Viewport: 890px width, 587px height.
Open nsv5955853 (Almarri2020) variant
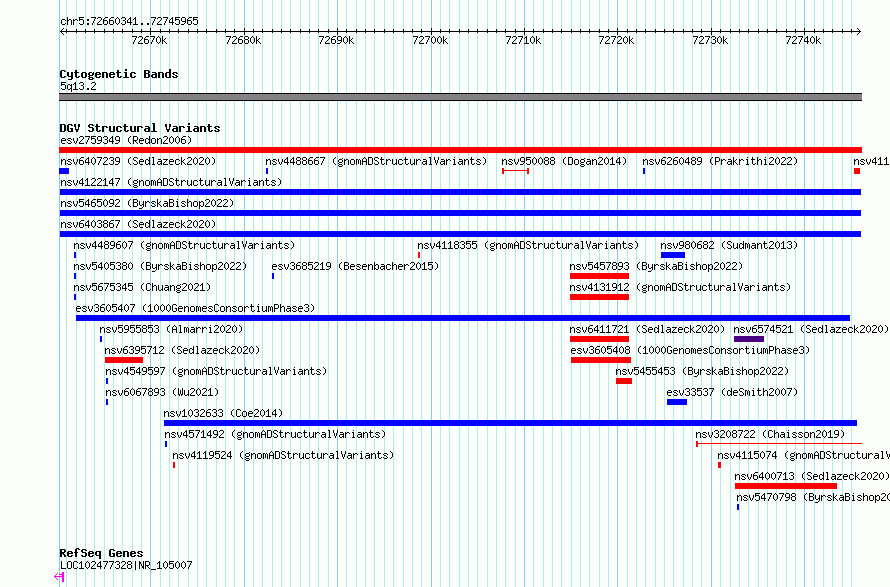tap(171, 329)
